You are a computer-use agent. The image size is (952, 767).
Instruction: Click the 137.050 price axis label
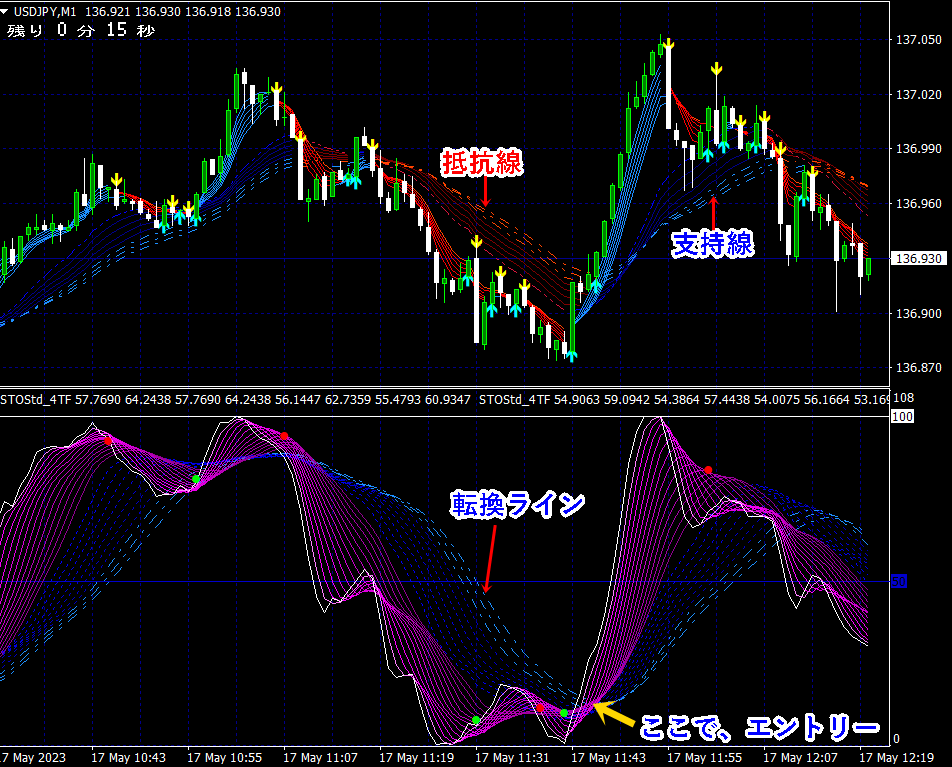(919, 40)
